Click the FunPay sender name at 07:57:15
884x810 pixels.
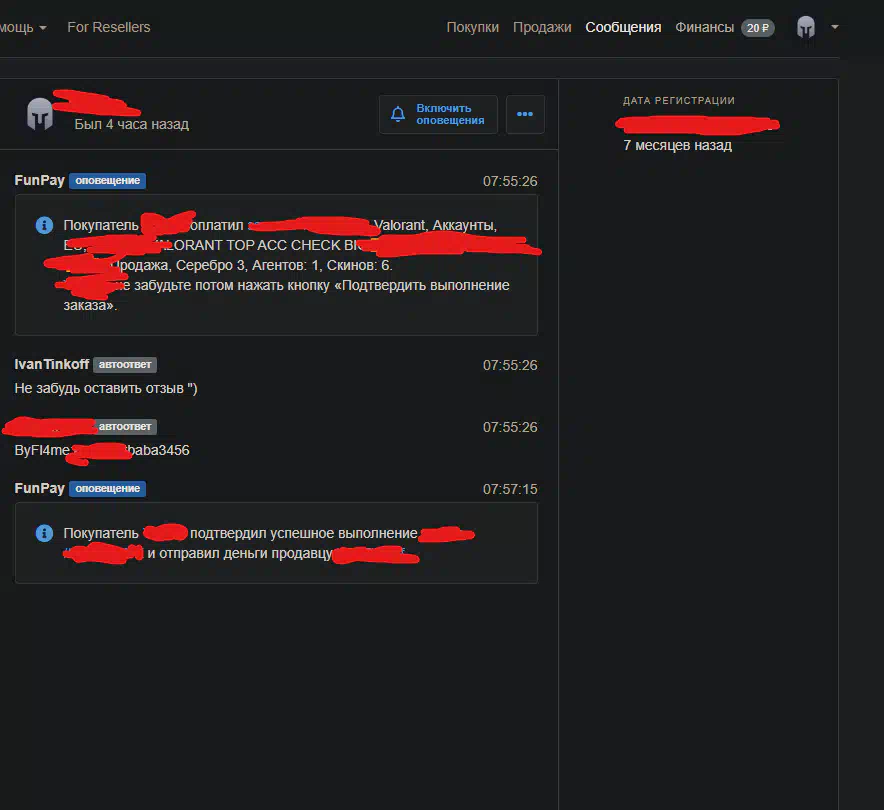coord(39,488)
